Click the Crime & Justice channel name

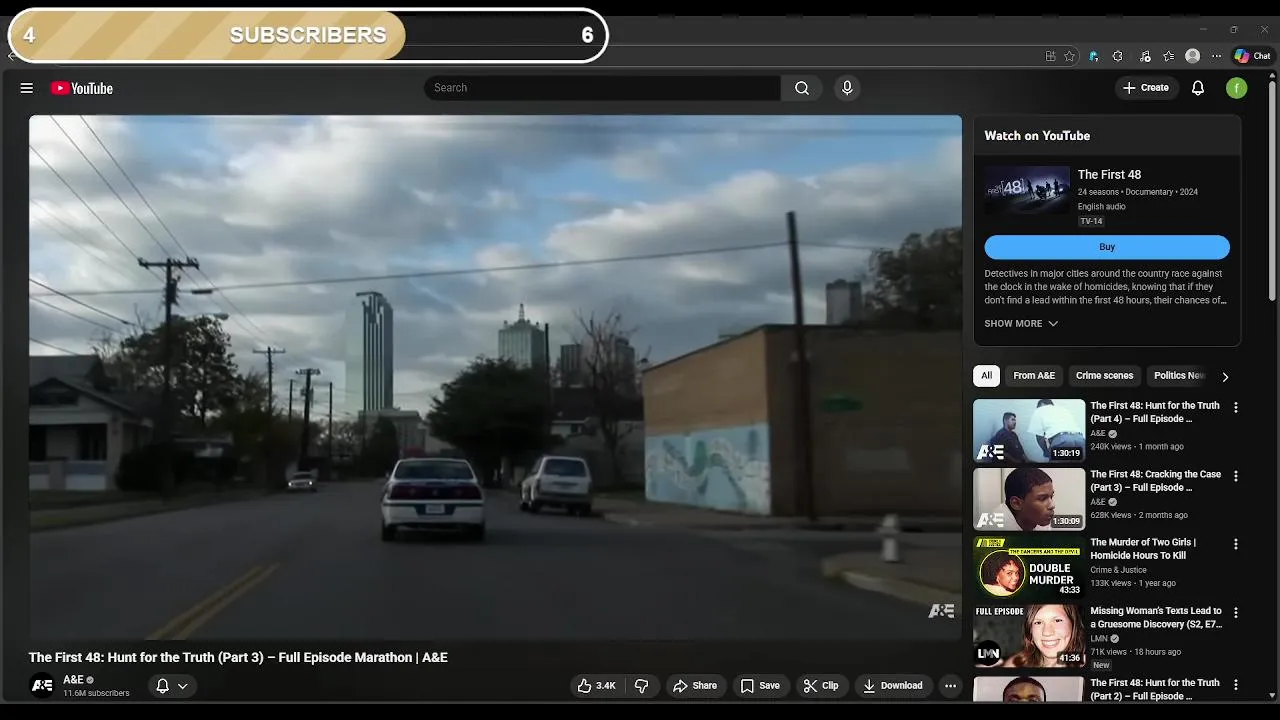(x=1118, y=570)
